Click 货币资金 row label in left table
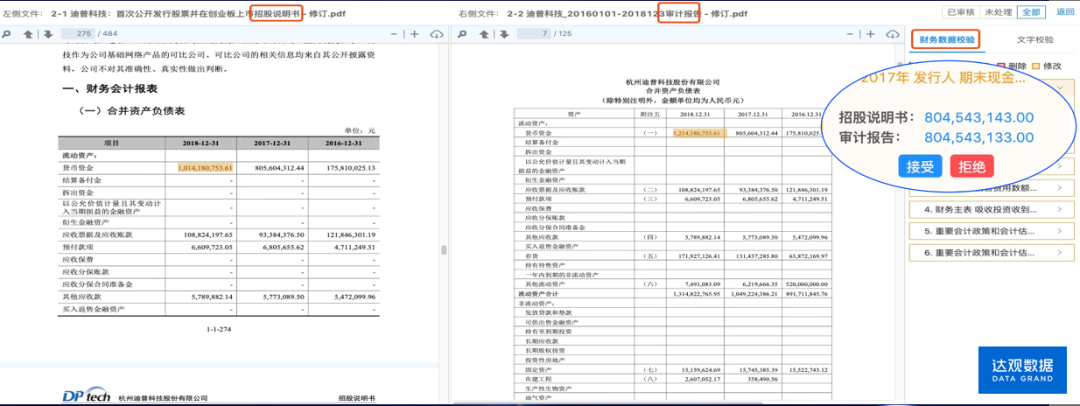Screen dimensions: 1080x406 (x=78, y=168)
